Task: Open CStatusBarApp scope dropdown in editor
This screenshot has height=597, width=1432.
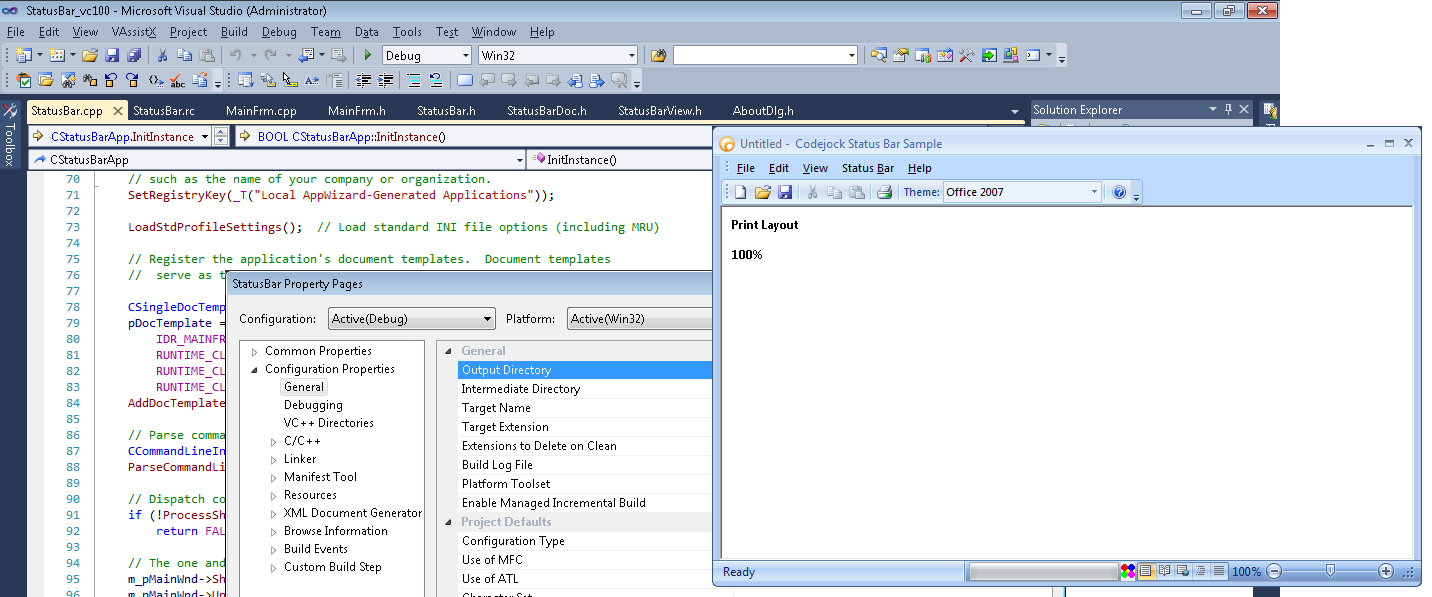Action: (519, 159)
